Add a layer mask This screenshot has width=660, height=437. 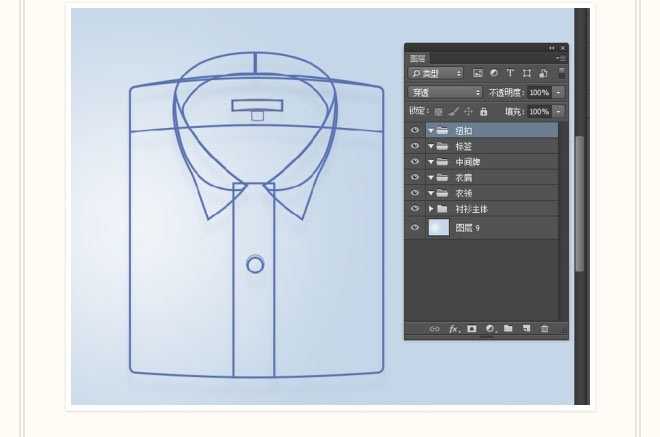472,328
